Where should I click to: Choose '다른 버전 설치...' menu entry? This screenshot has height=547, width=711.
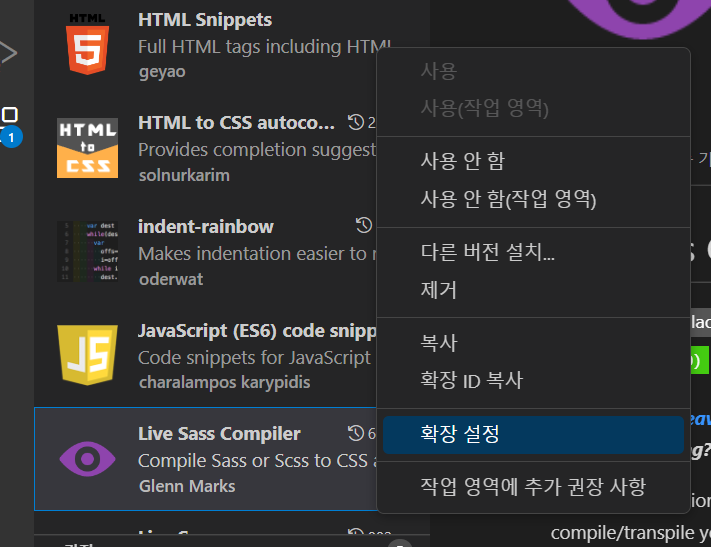(533, 251)
